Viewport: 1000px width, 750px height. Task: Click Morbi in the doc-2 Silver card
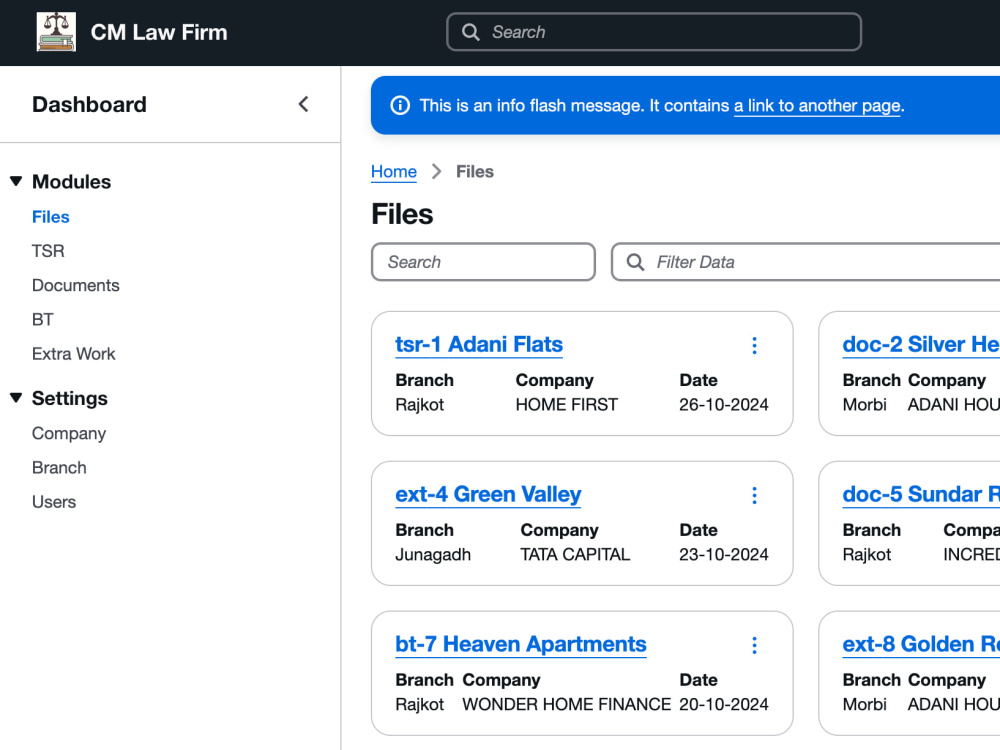coord(864,405)
